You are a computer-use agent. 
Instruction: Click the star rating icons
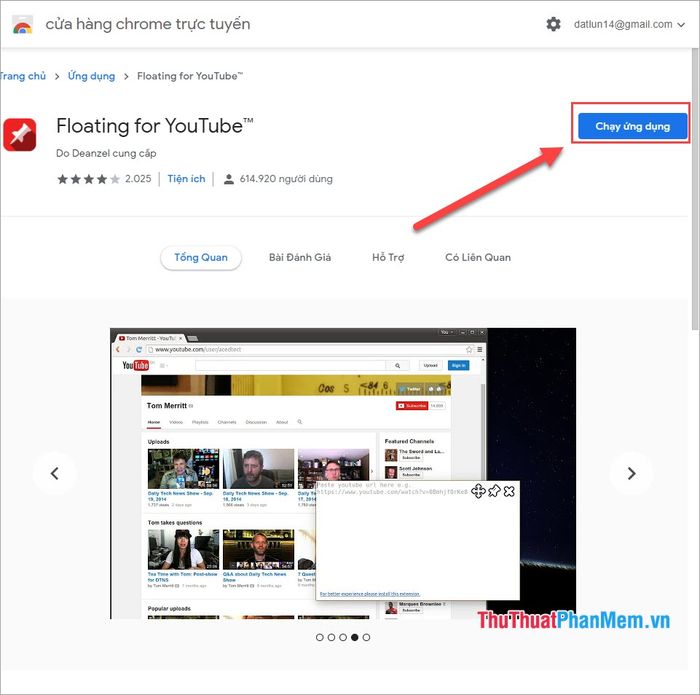click(88, 179)
